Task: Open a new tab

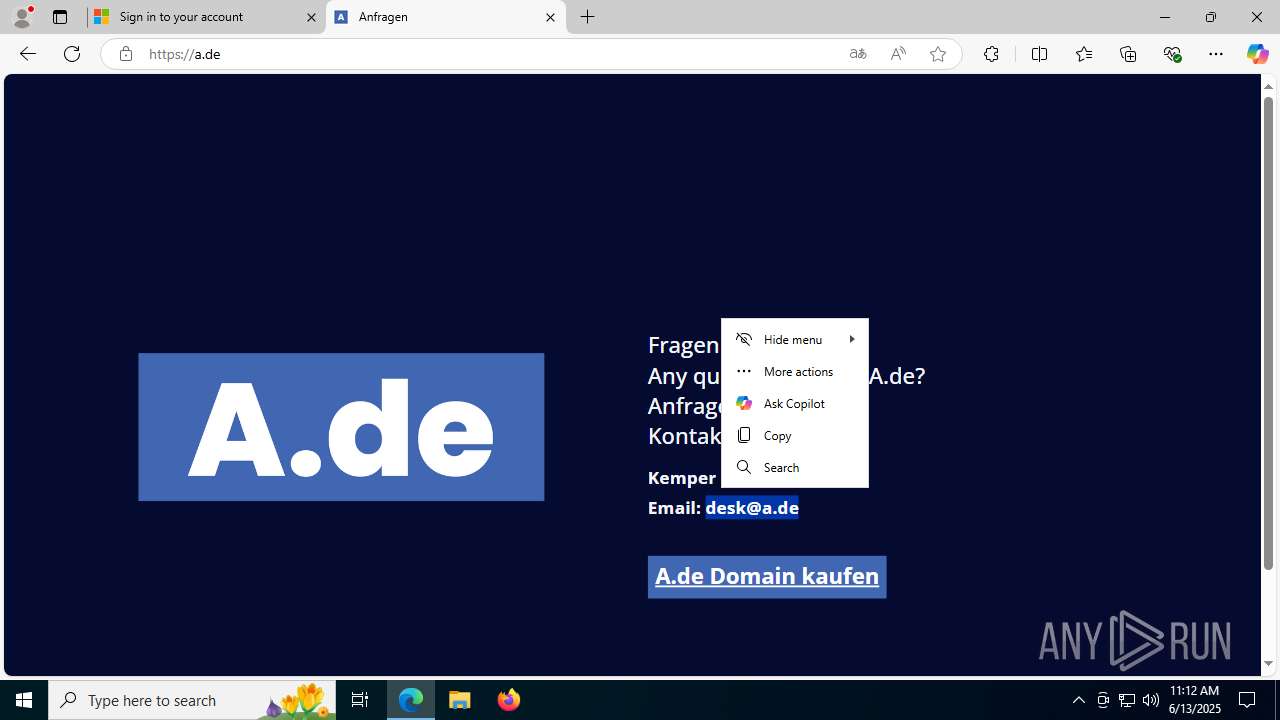Action: coord(588,17)
